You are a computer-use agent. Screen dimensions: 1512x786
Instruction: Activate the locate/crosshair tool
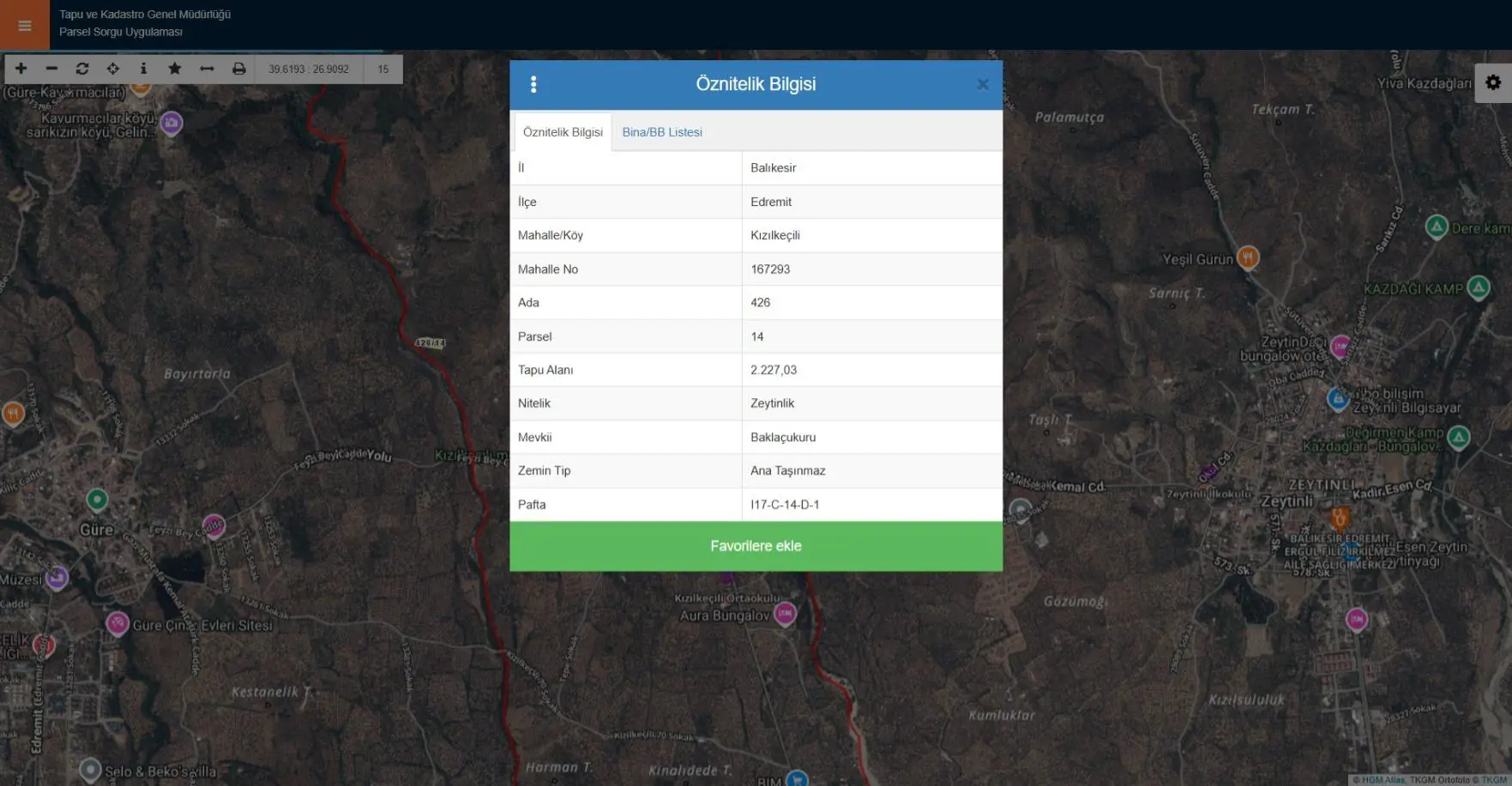113,69
